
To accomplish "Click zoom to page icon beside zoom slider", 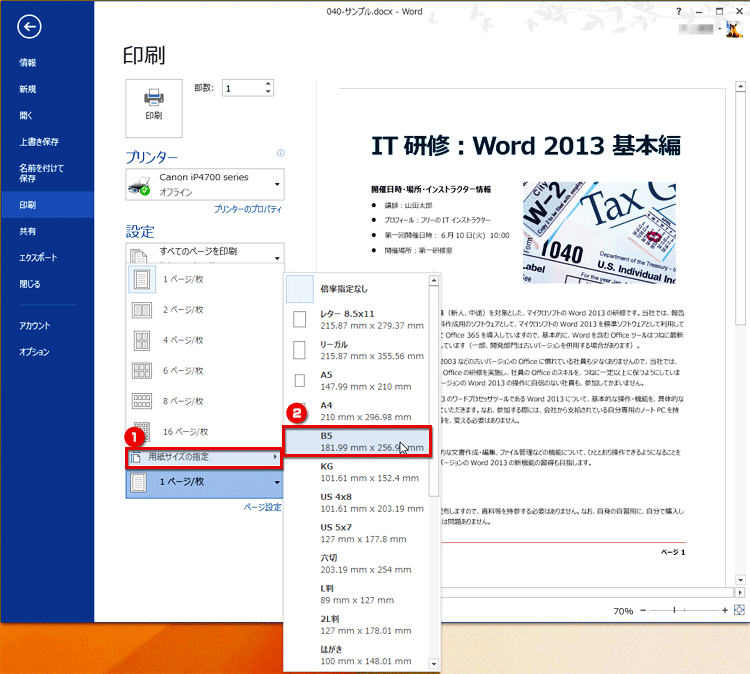I will pos(739,610).
